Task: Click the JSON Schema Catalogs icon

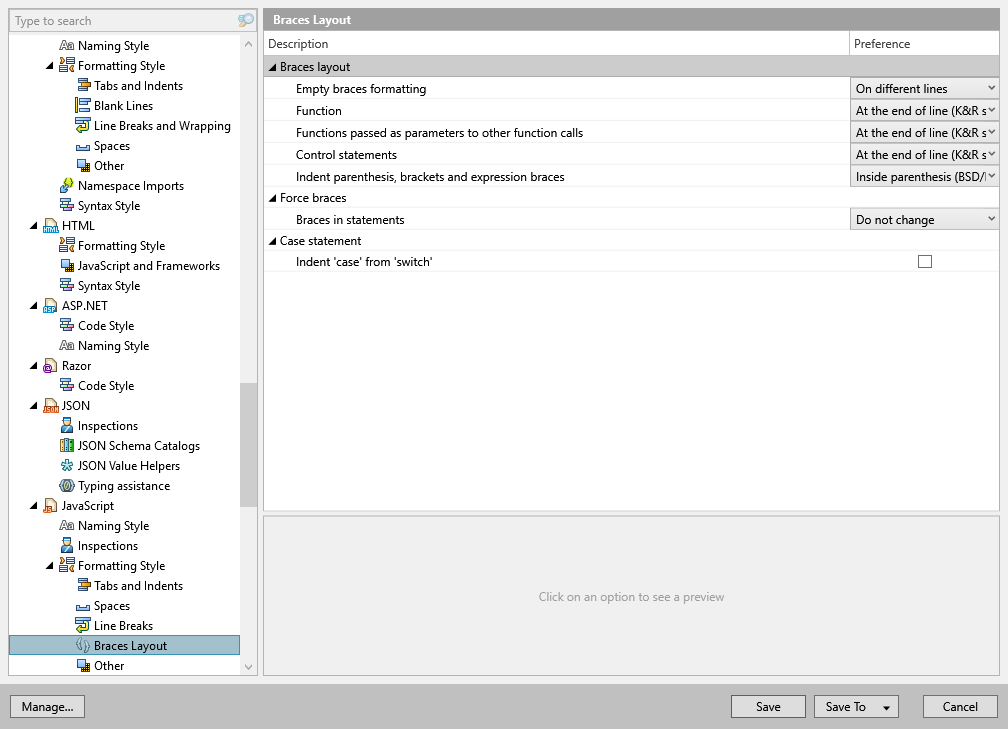Action: 67,446
